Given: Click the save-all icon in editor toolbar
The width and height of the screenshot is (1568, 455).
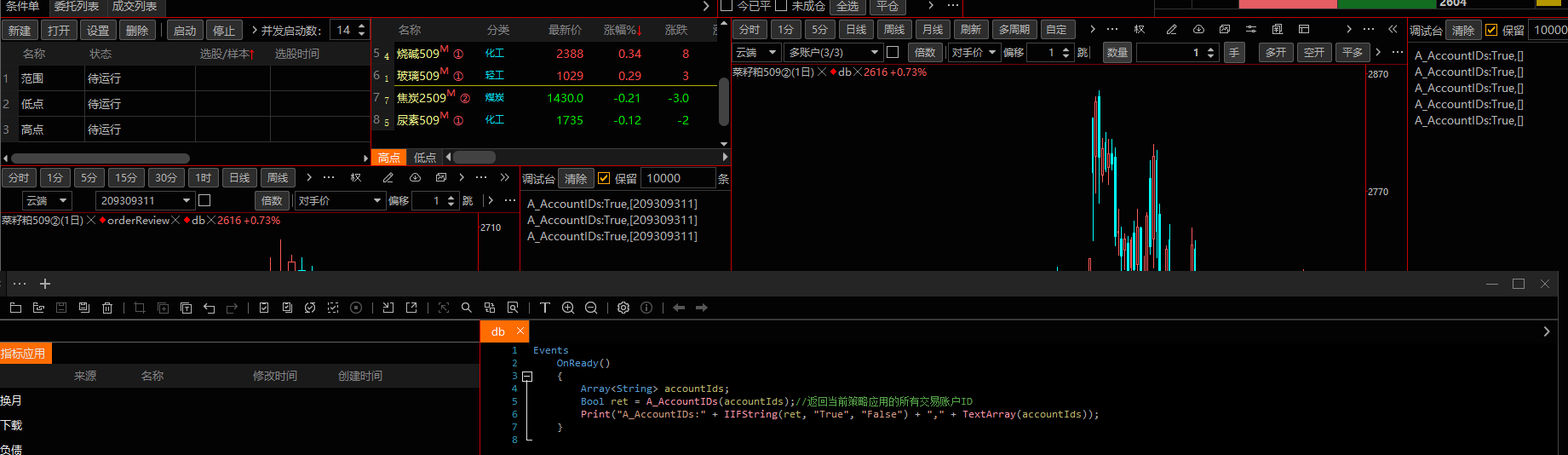Looking at the screenshot, I should (84, 308).
